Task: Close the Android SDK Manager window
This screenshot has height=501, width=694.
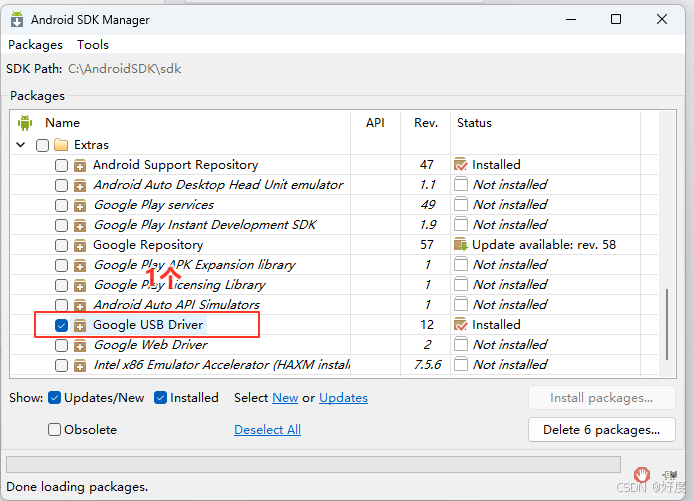Action: [662, 19]
